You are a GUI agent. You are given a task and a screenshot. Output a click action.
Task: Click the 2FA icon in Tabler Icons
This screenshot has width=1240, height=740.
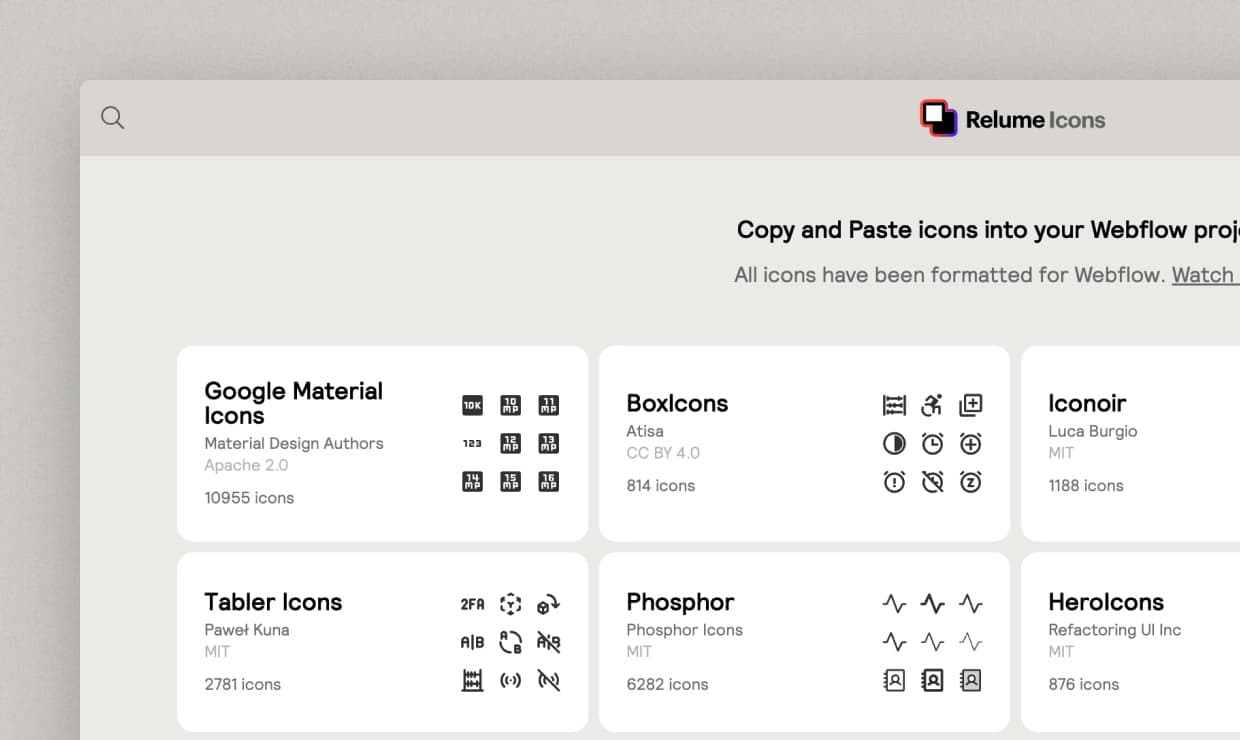pos(471,603)
